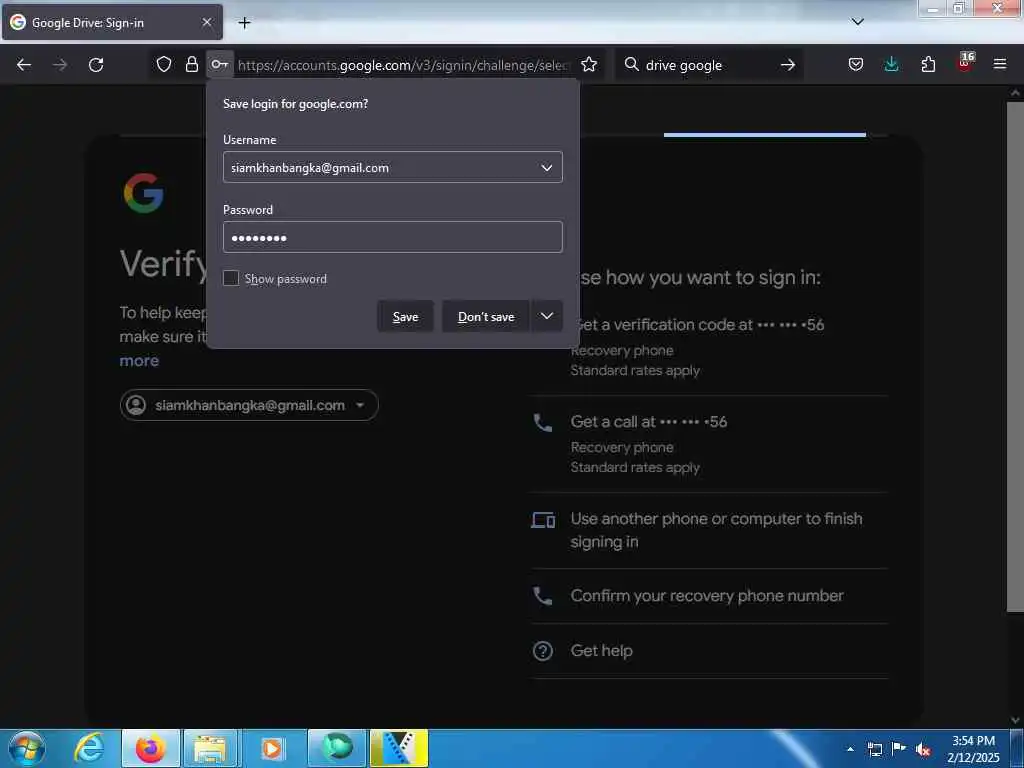1024x768 pixels.
Task: Open Windows Explorer folder in taskbar
Action: coord(210,748)
